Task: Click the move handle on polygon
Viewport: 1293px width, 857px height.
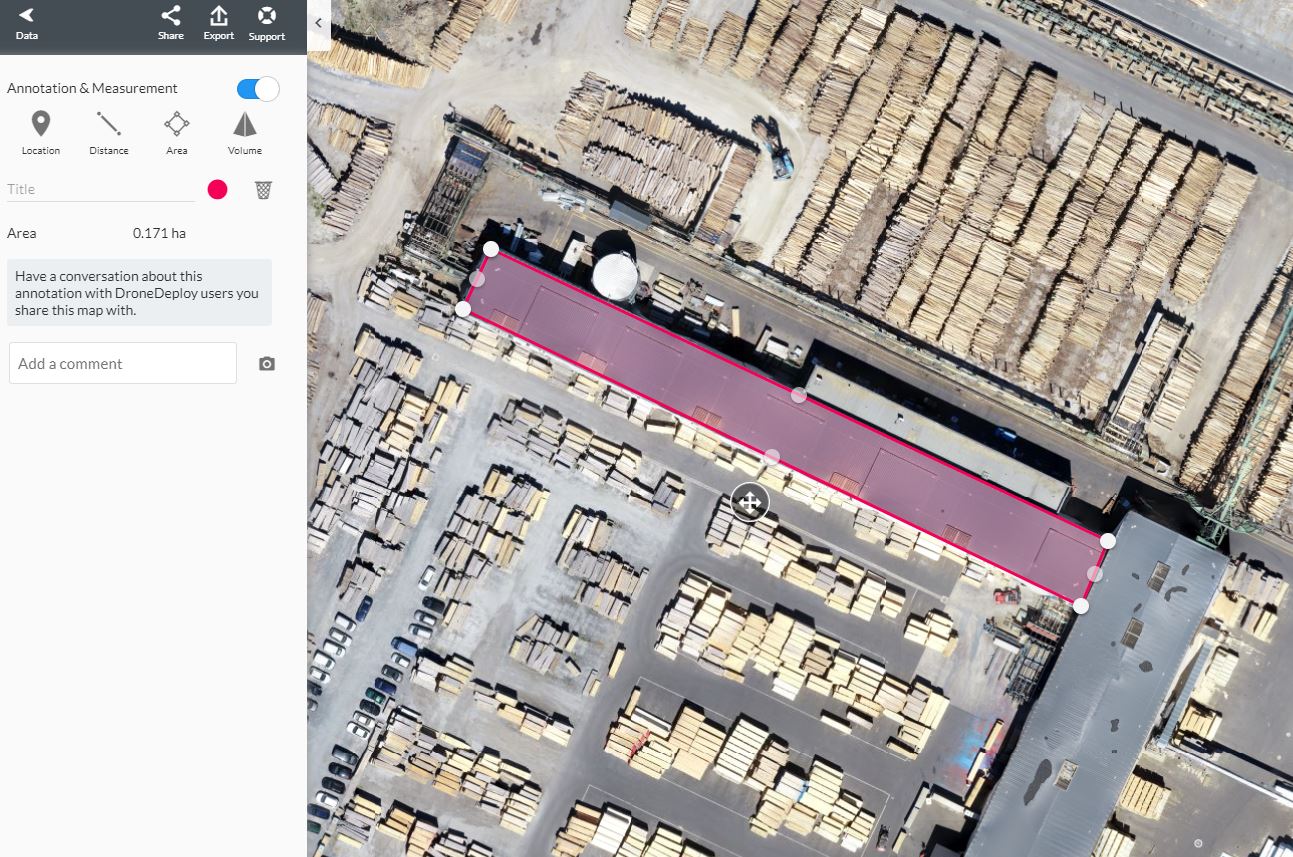Action: [750, 502]
